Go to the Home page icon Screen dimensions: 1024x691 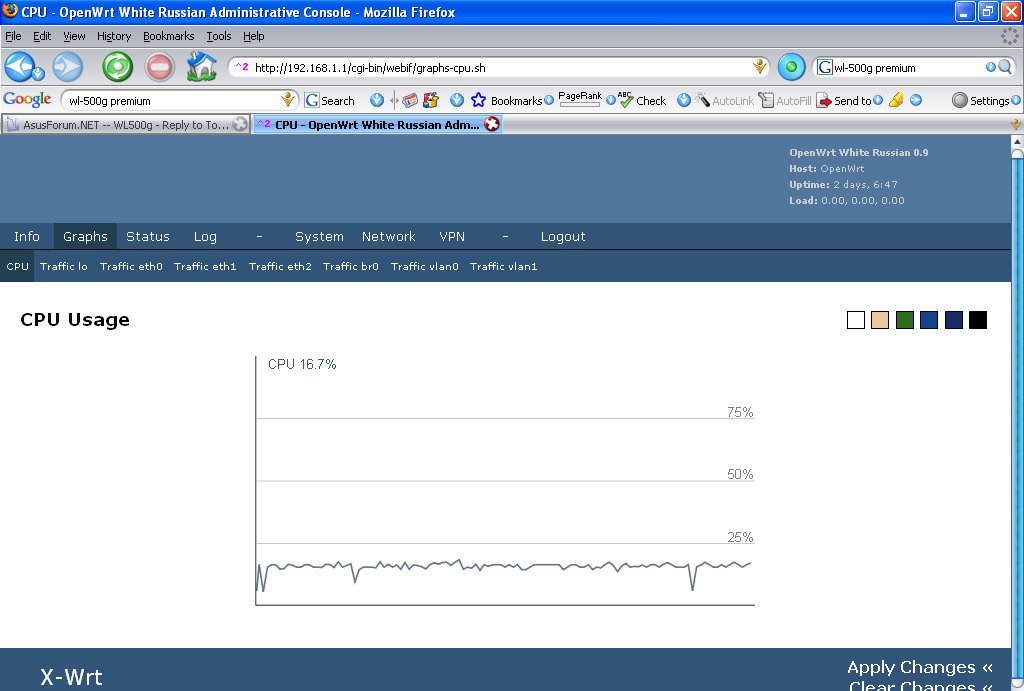coord(202,67)
